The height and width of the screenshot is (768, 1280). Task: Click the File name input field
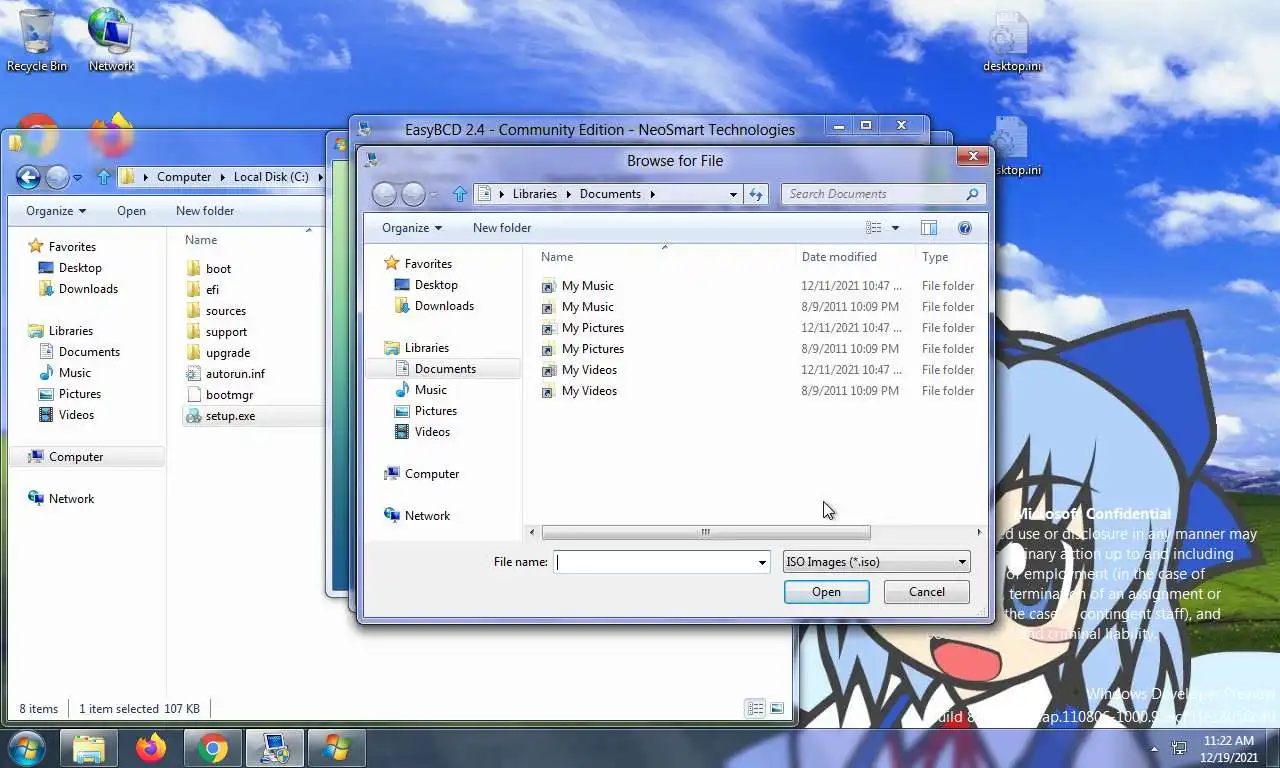[655, 562]
